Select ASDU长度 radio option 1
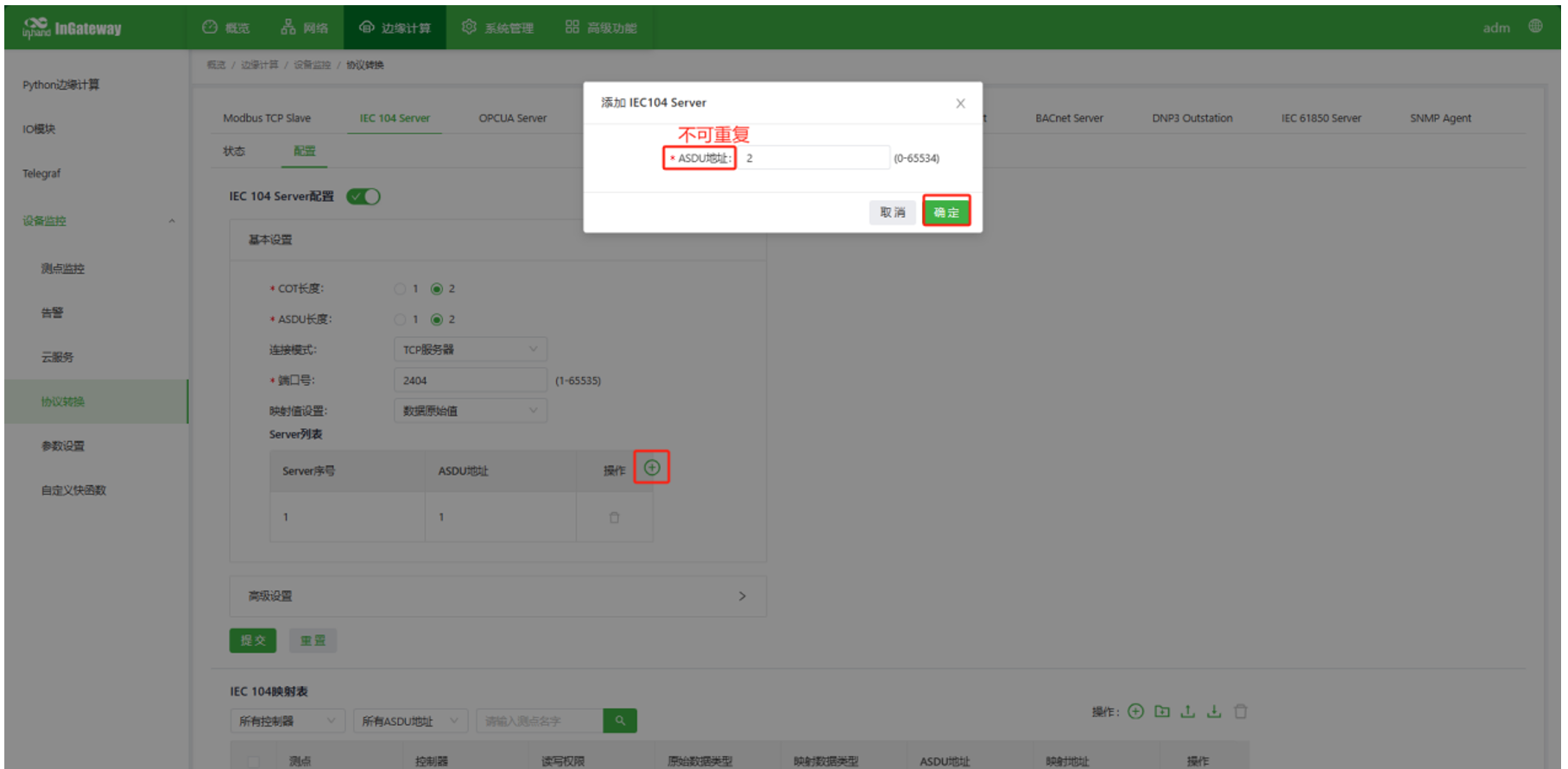The image size is (1568, 769). click(x=400, y=319)
